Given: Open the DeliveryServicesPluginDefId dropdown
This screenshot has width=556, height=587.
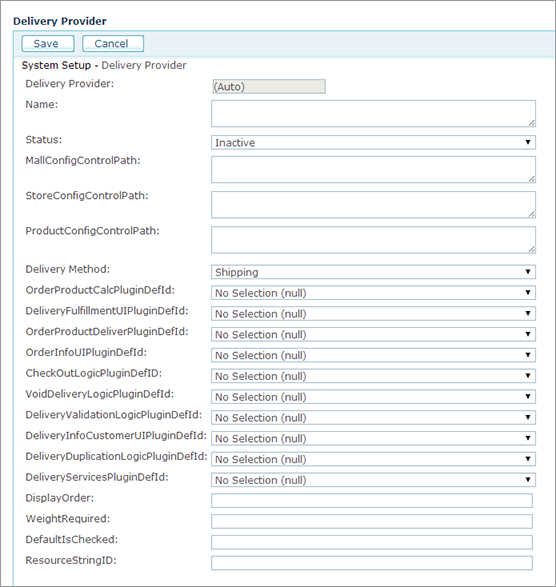Looking at the screenshot, I should (x=373, y=480).
